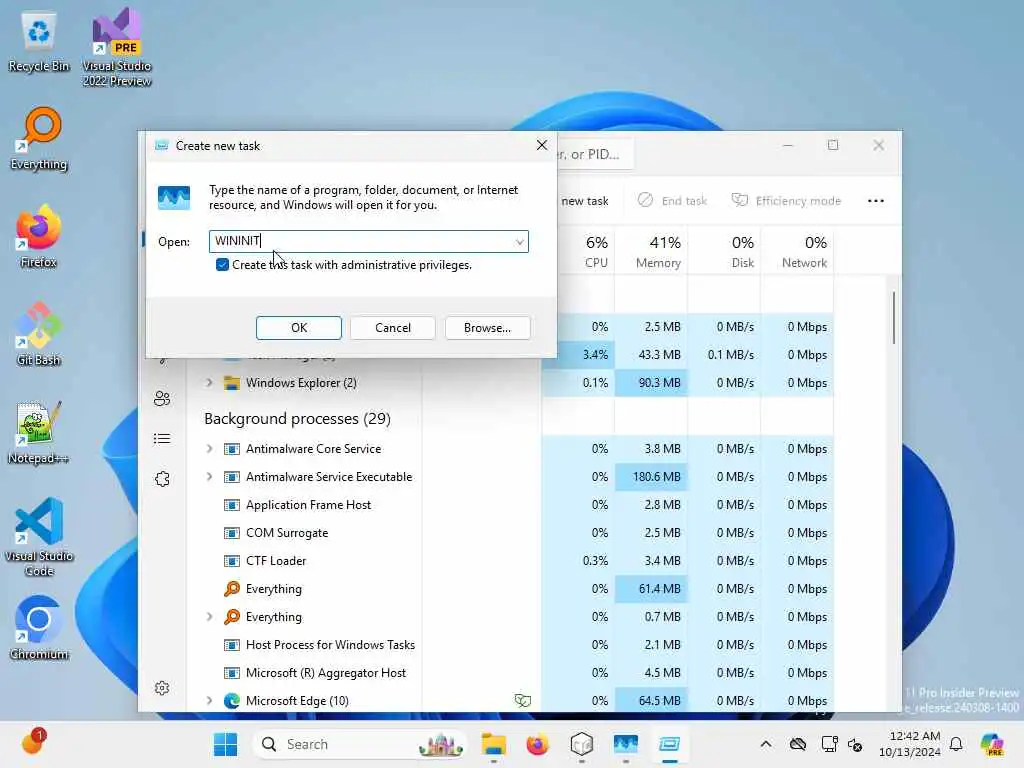Open Copilot Preview icon in taskbar corner

tap(992, 744)
